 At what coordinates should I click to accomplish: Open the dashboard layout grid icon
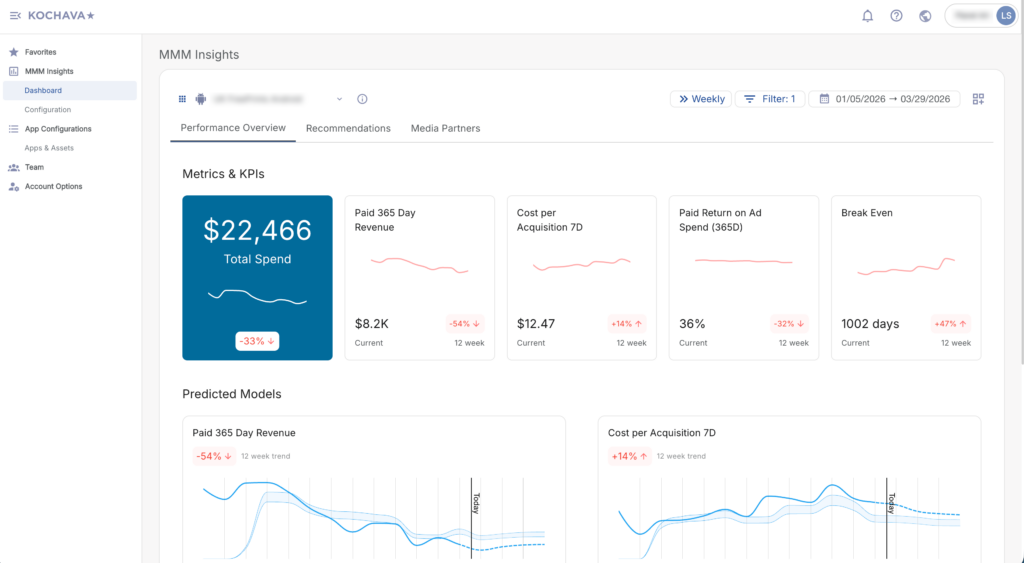coord(978,99)
